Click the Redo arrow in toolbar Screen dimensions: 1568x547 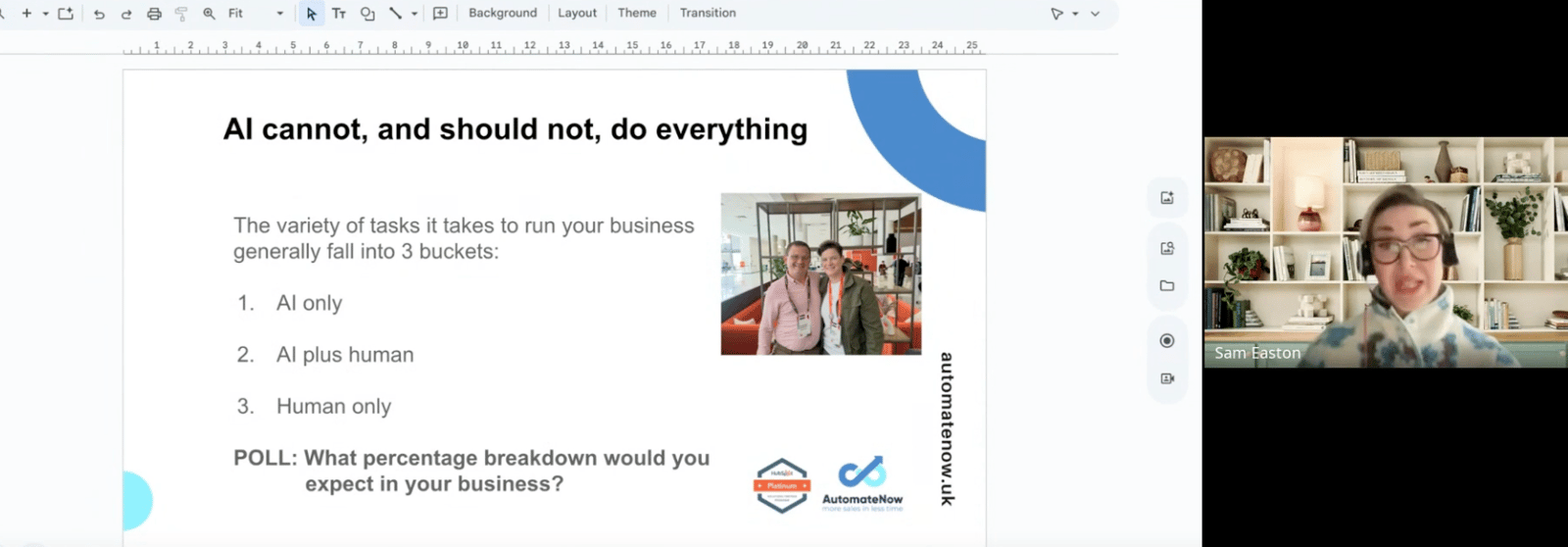[x=126, y=14]
